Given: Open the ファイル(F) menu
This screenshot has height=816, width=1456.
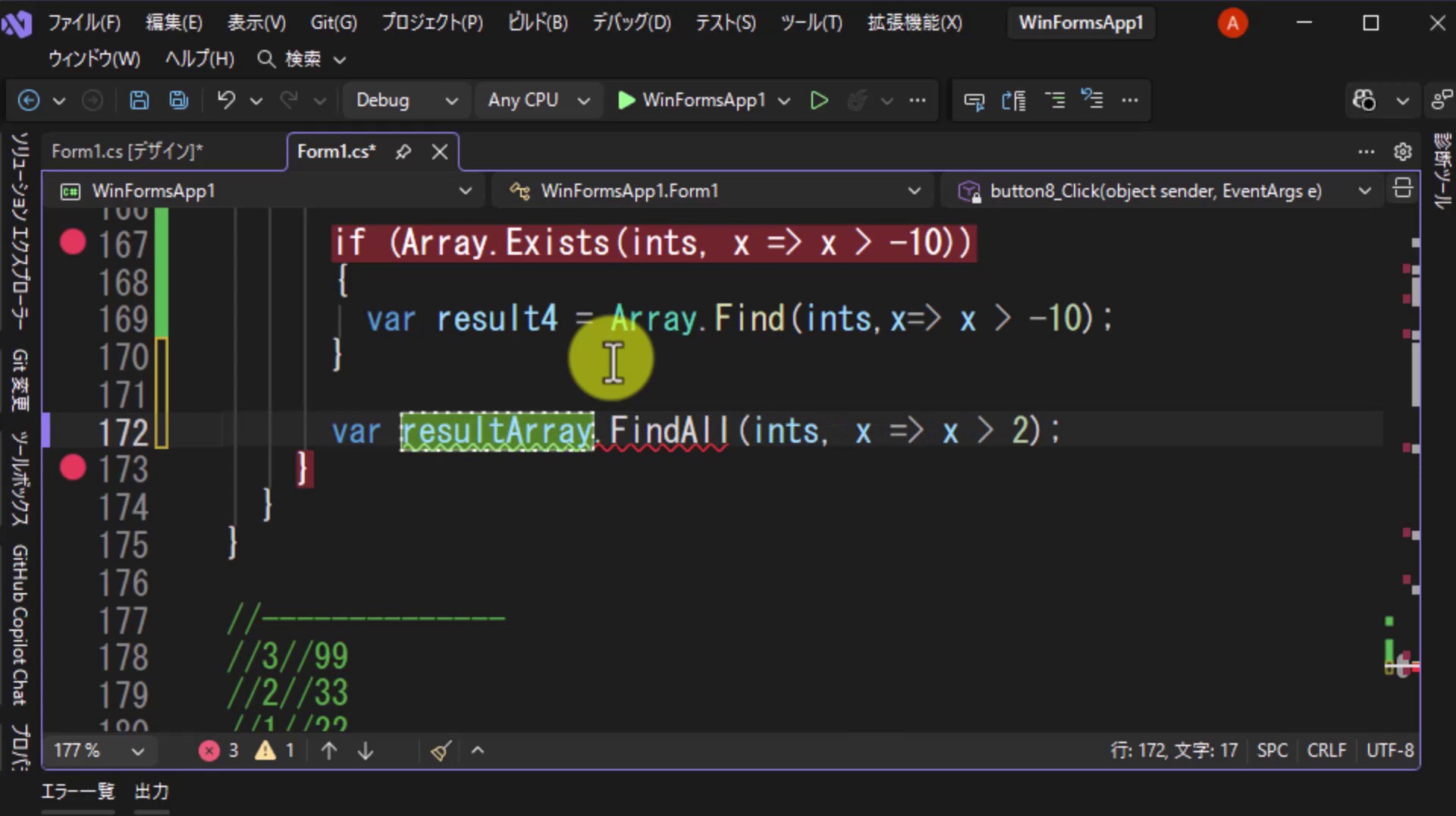Looking at the screenshot, I should point(84,23).
